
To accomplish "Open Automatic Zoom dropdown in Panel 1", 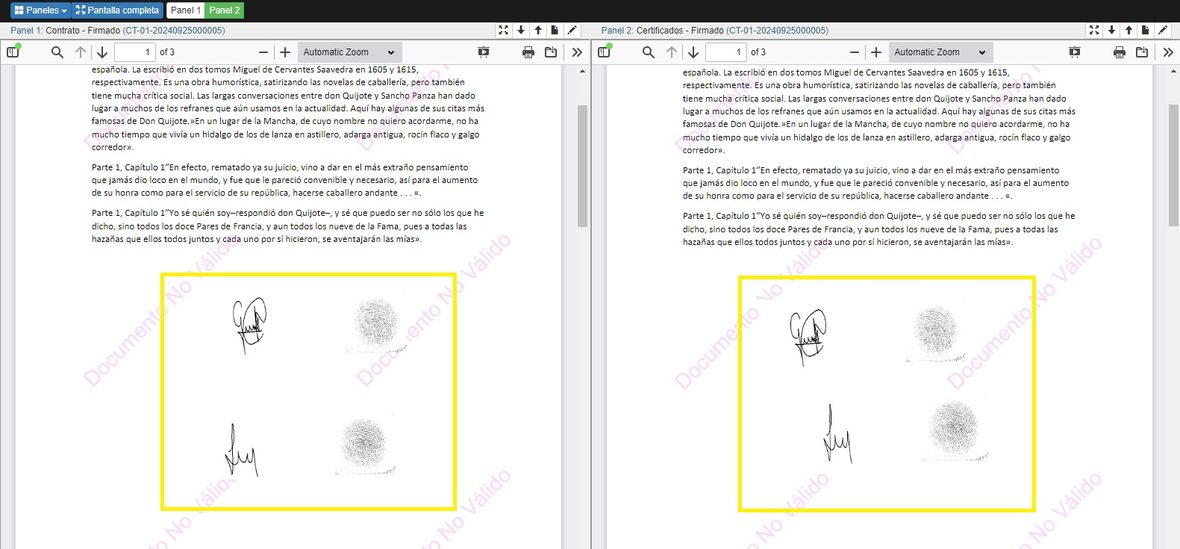I will coord(350,52).
